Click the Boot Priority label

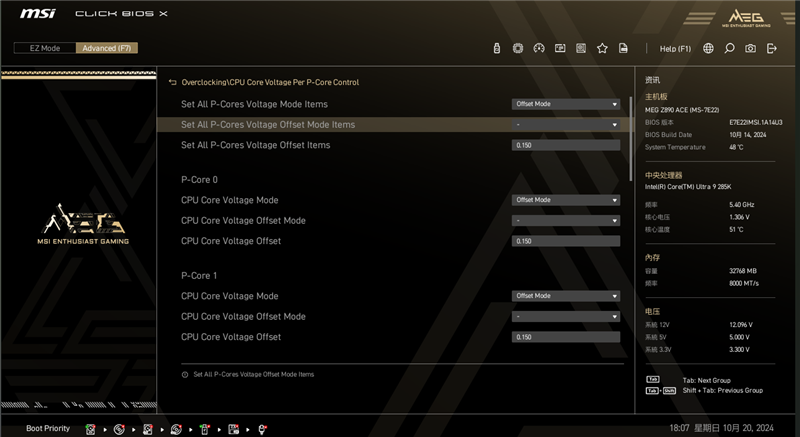48,428
